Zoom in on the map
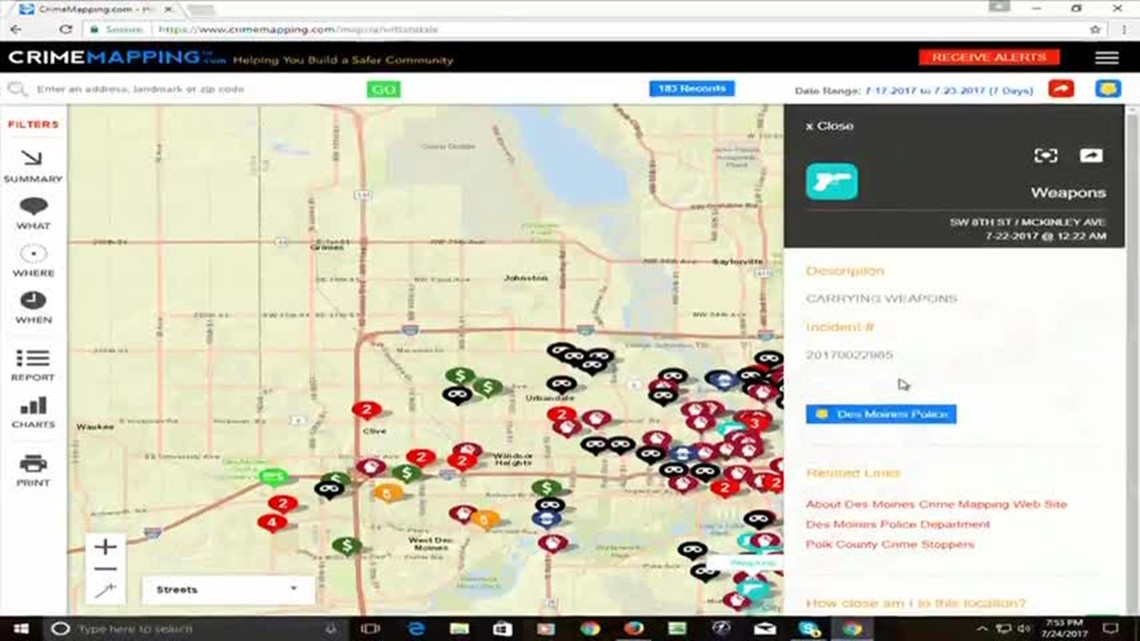The height and width of the screenshot is (641, 1140). [105, 546]
